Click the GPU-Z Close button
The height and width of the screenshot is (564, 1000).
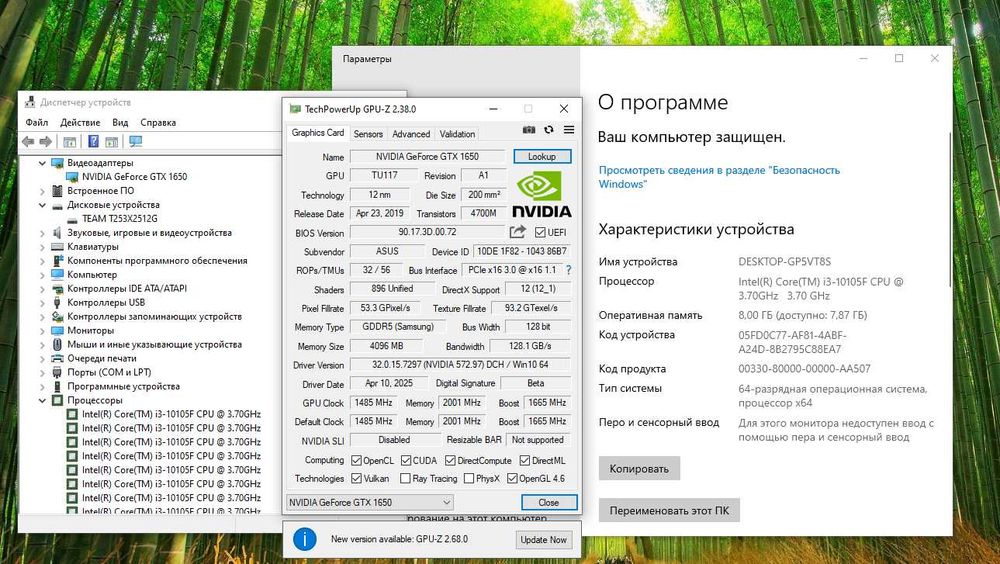548,502
